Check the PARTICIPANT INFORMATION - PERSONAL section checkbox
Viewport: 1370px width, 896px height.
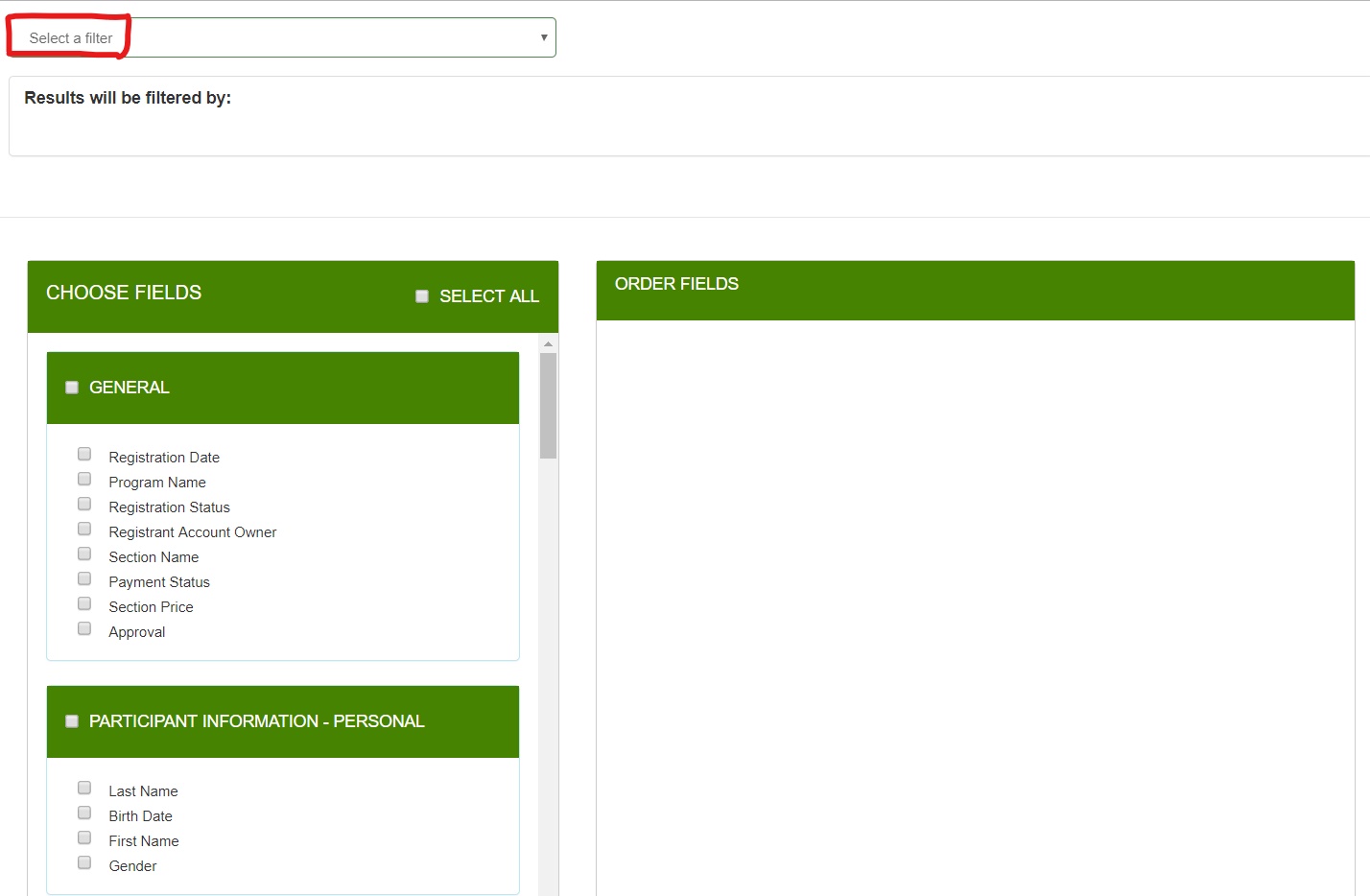point(71,720)
